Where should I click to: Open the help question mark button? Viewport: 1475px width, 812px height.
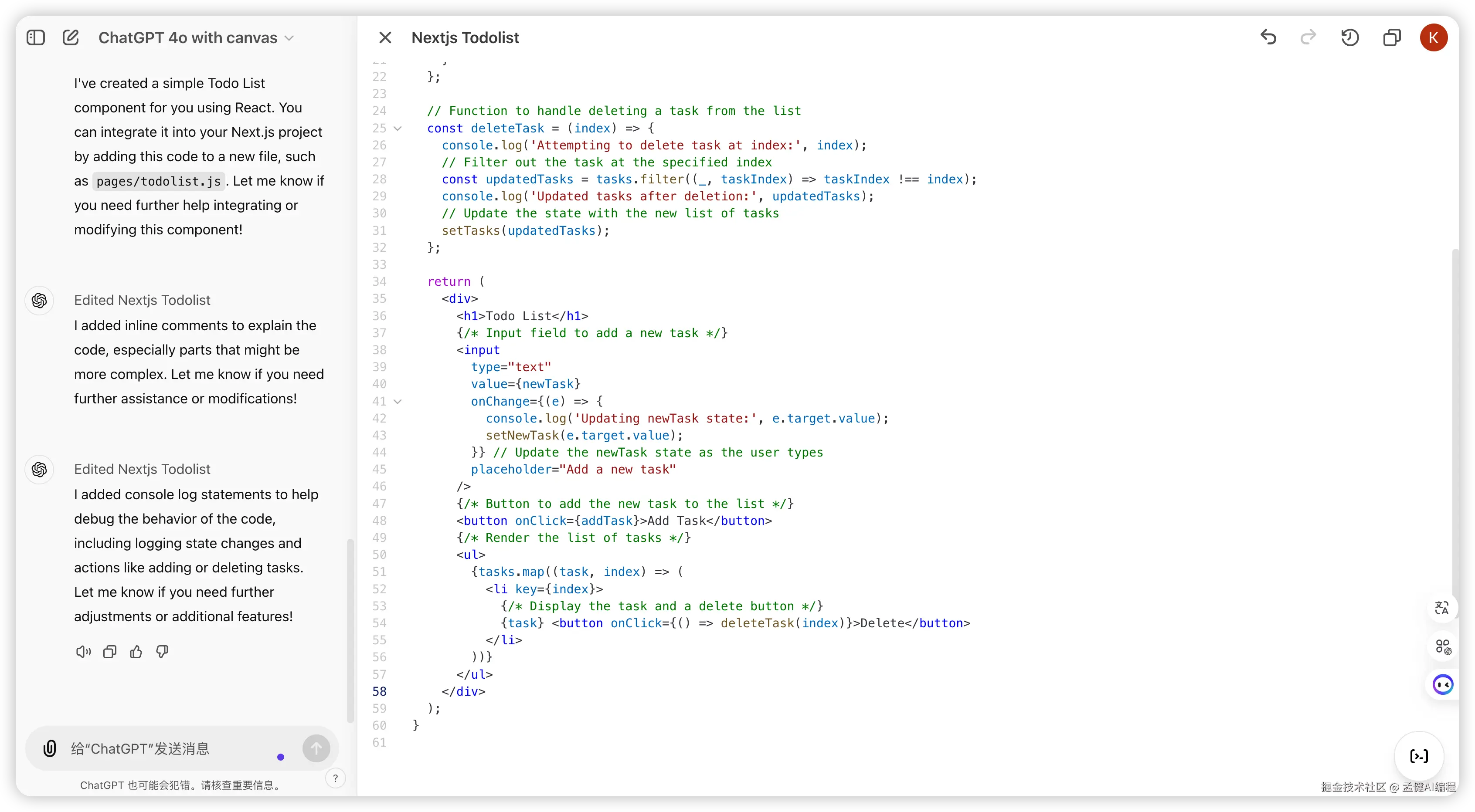pyautogui.click(x=336, y=778)
